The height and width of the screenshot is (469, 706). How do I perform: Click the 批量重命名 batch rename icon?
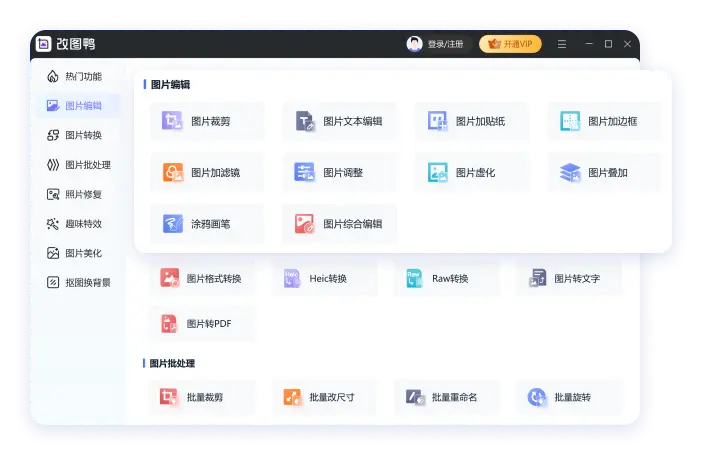point(415,397)
